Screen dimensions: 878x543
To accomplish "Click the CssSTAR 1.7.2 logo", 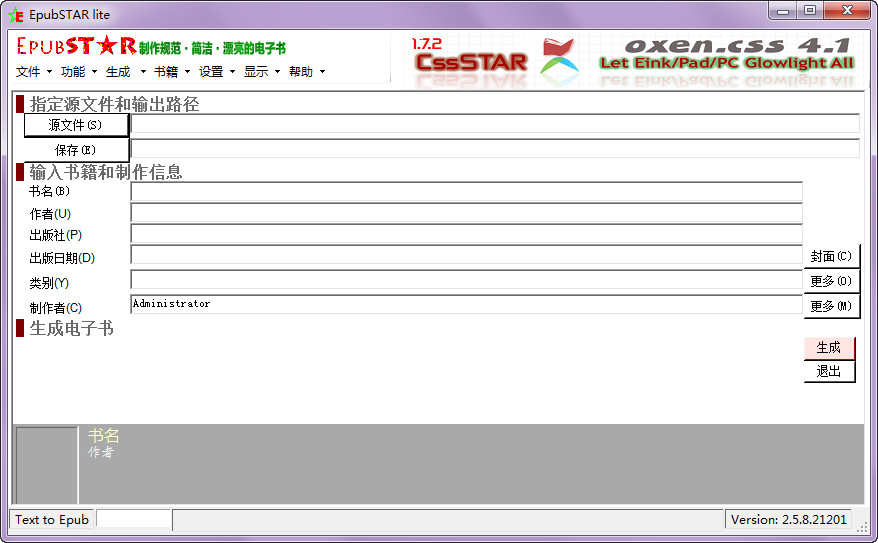I will click(469, 56).
